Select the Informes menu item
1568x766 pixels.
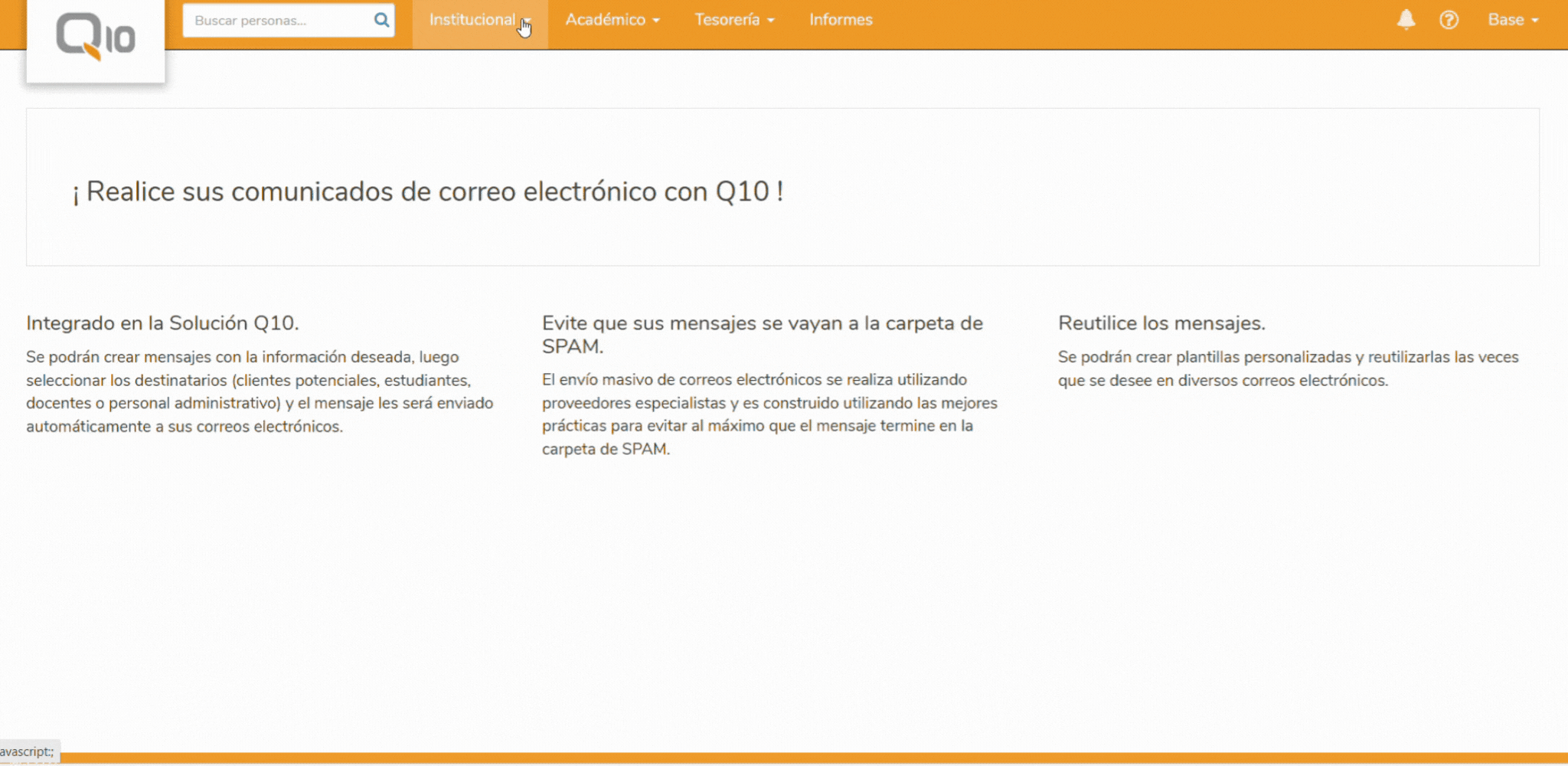840,20
